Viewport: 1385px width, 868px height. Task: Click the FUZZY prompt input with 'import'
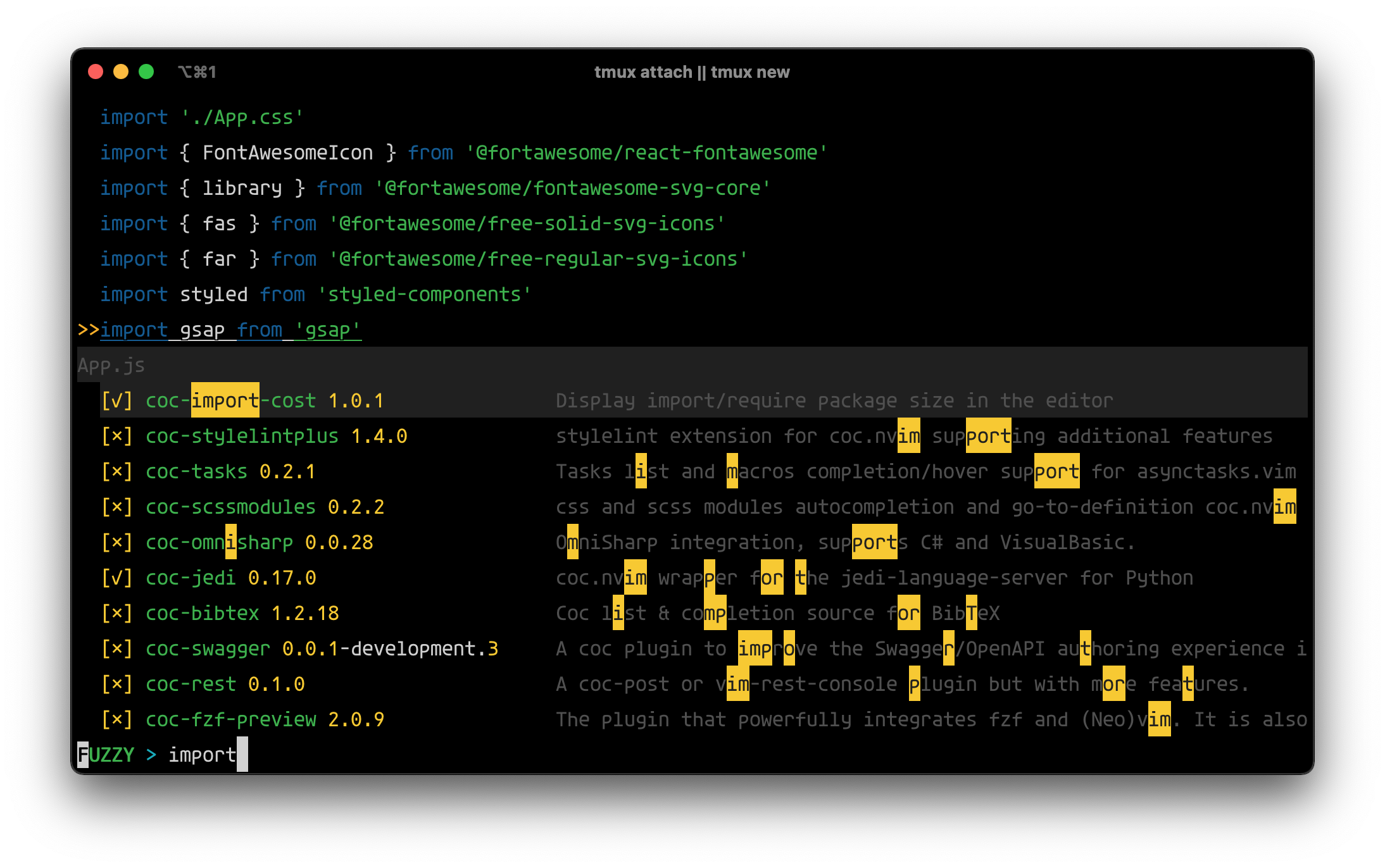(x=208, y=755)
